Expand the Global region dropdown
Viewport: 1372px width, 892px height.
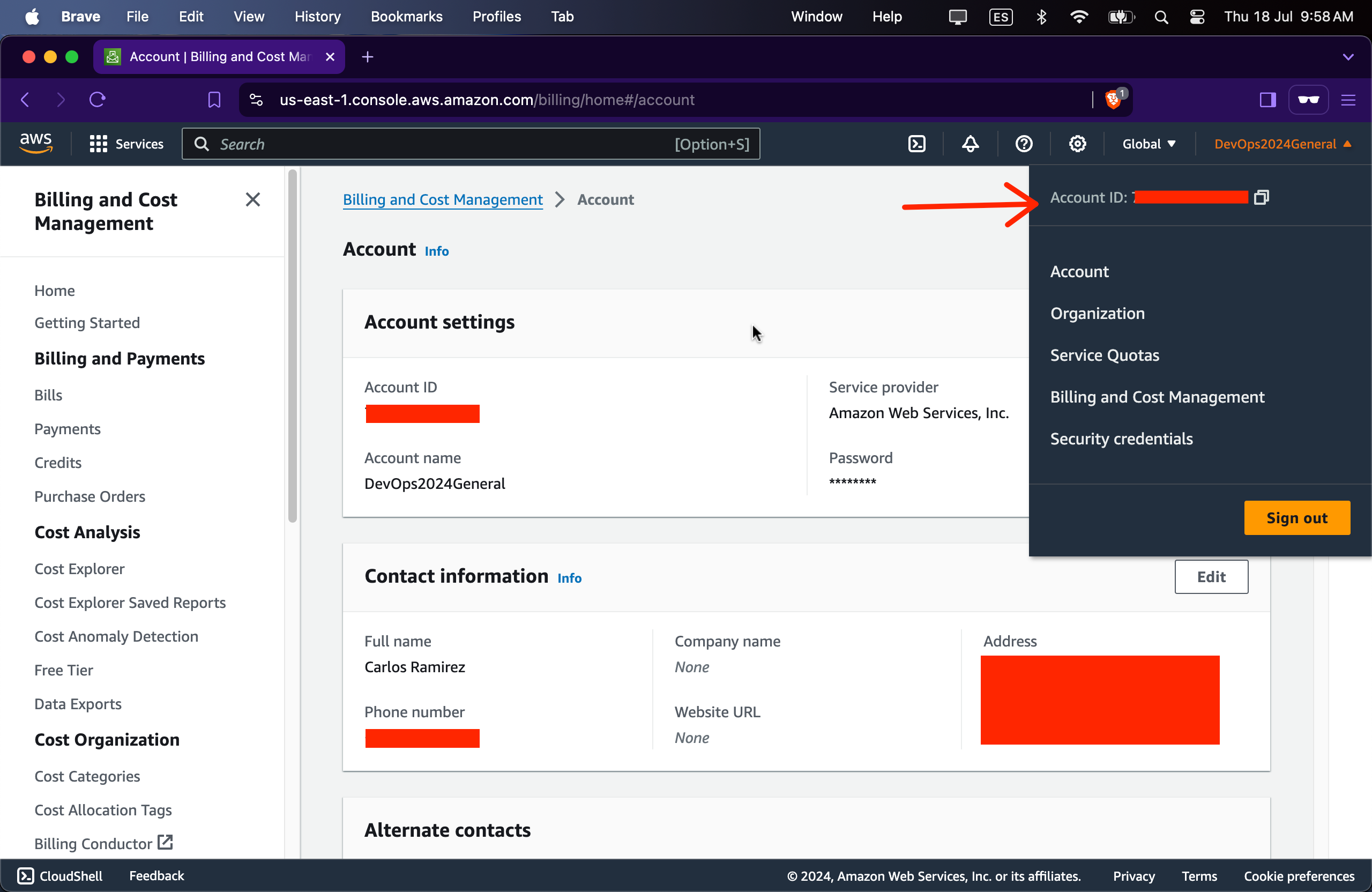coord(1149,144)
